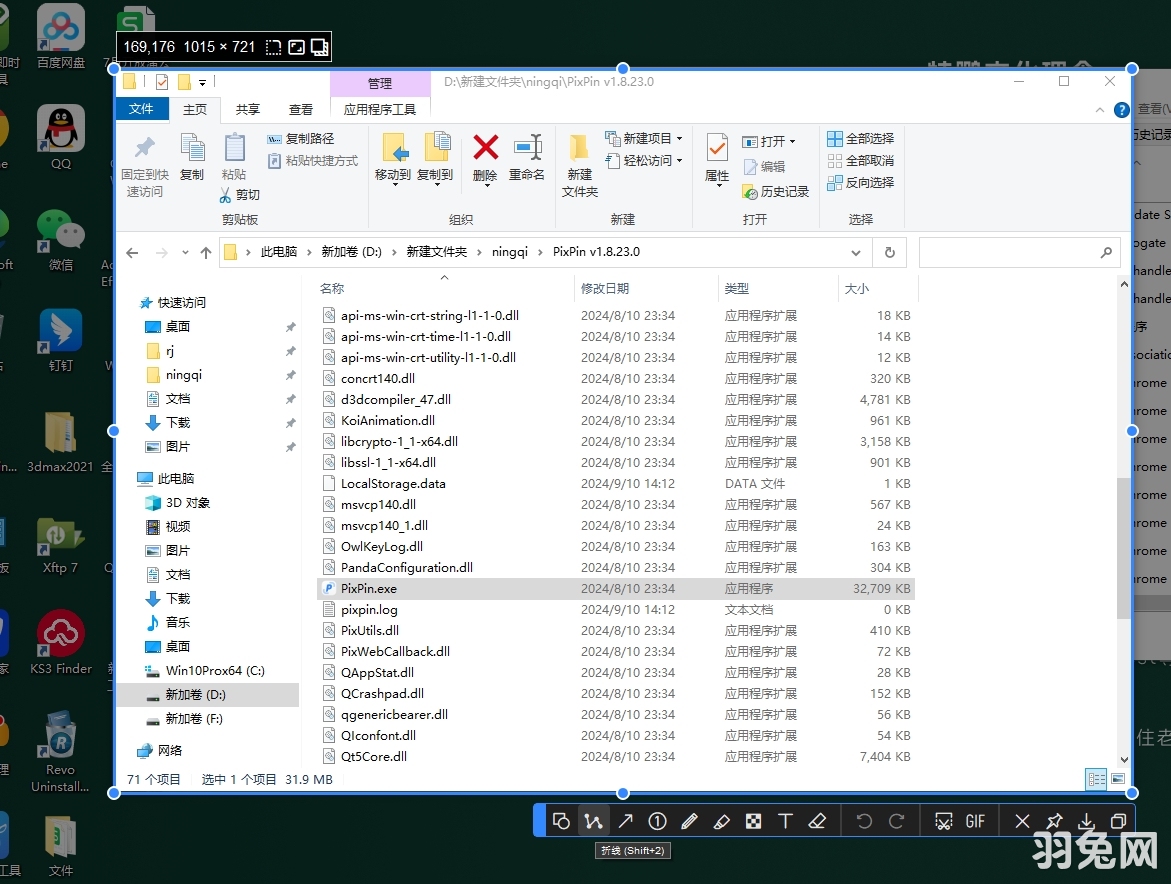Switch to large icons view from status bar
Screen dimensions: 1171x884
pyautogui.click(x=1118, y=779)
